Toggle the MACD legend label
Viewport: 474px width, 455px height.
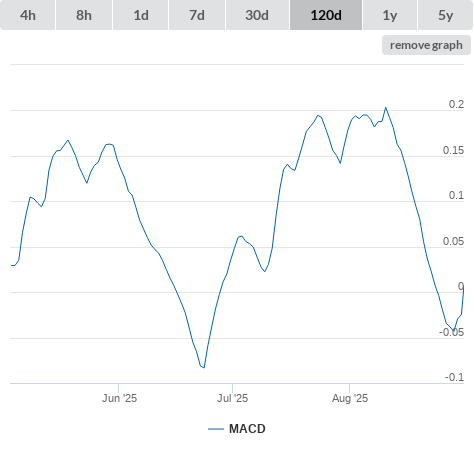(x=247, y=429)
